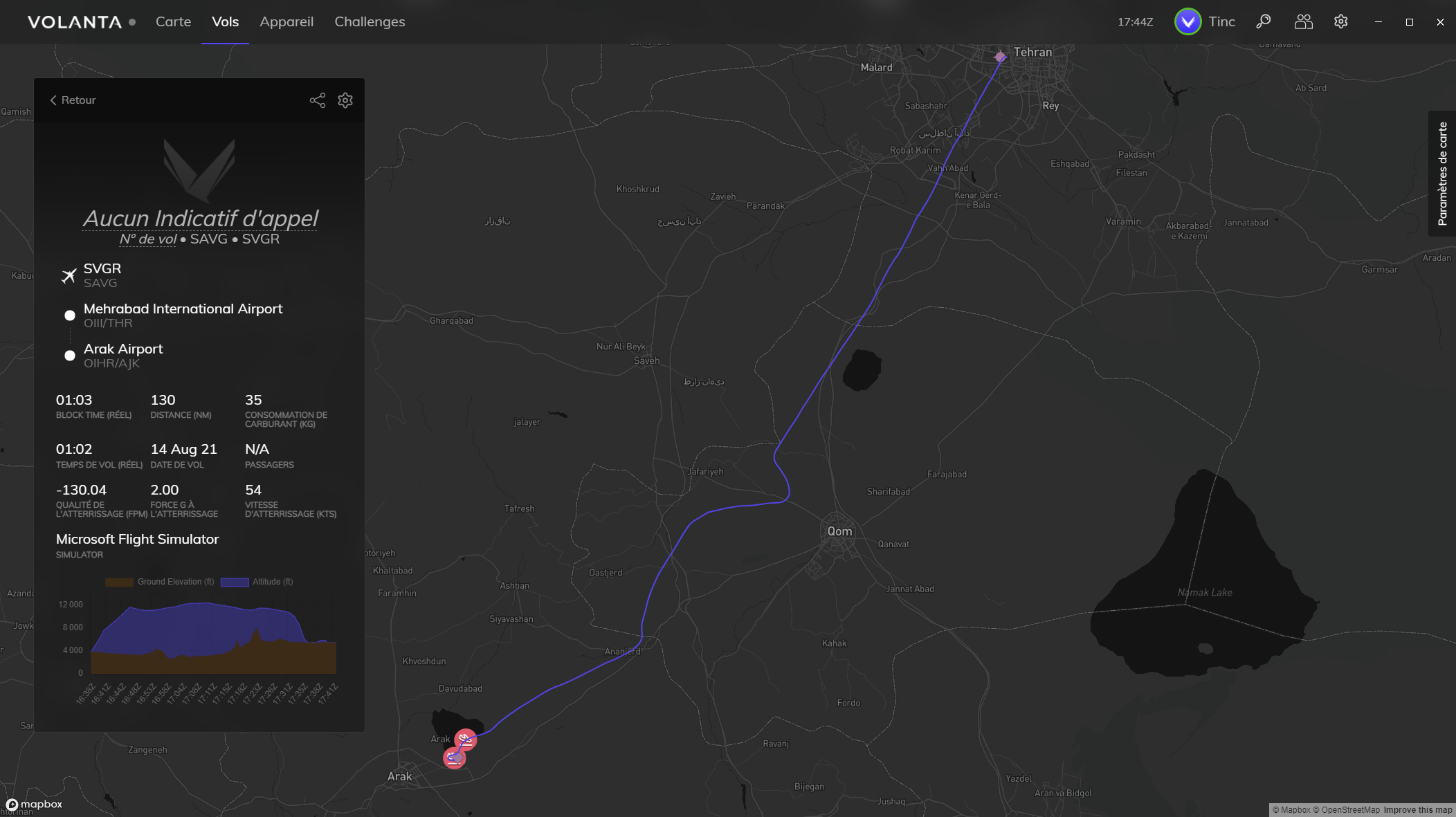
Task: Toggle Ground Elevation series in chart legend
Action: point(160,582)
